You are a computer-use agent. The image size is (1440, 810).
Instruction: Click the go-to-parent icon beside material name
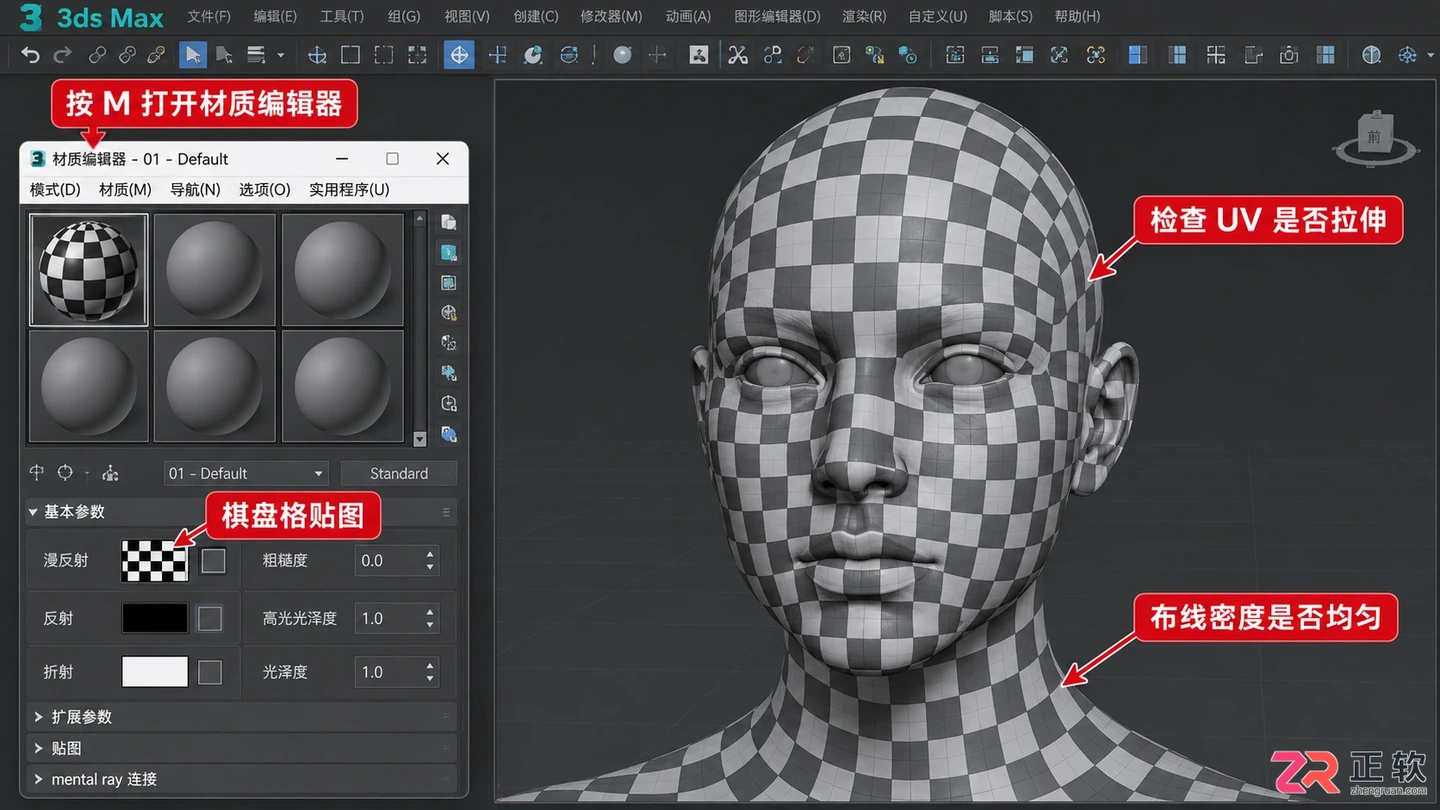110,473
